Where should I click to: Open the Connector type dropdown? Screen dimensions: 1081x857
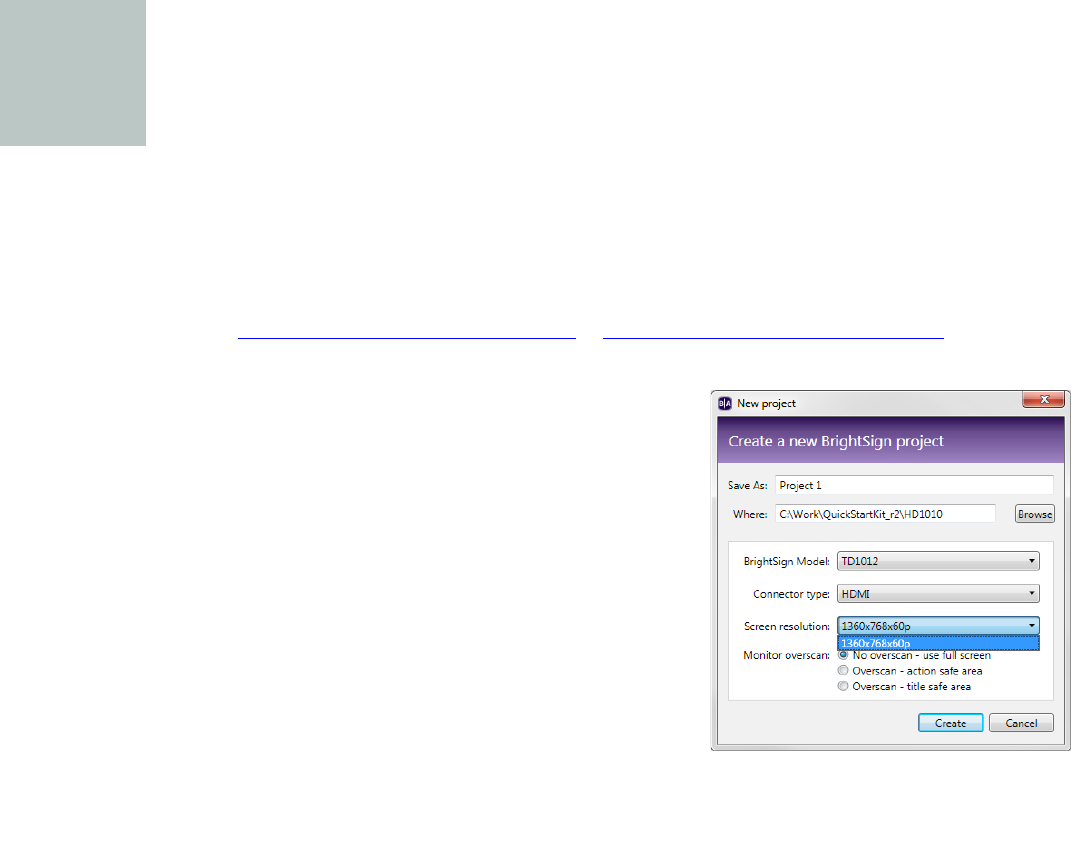938,594
